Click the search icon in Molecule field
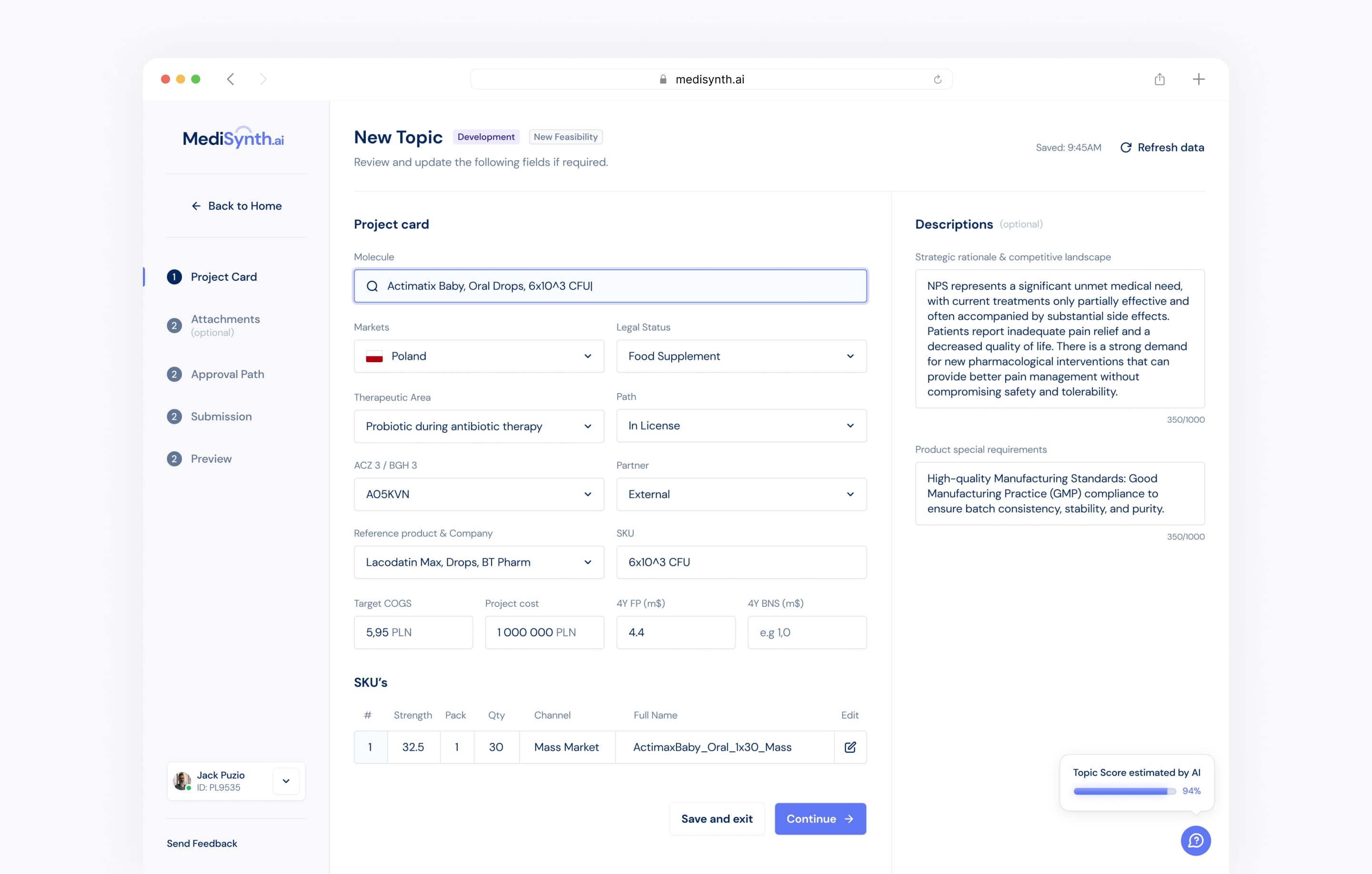The image size is (1372, 874). click(372, 286)
